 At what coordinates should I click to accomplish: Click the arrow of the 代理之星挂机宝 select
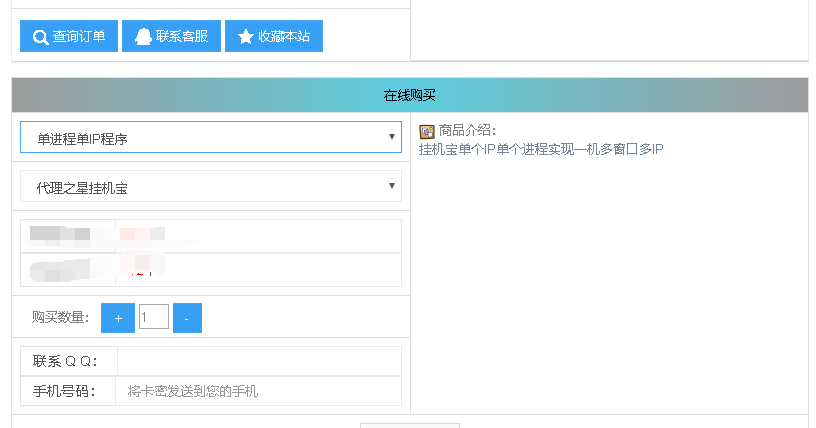tap(392, 187)
